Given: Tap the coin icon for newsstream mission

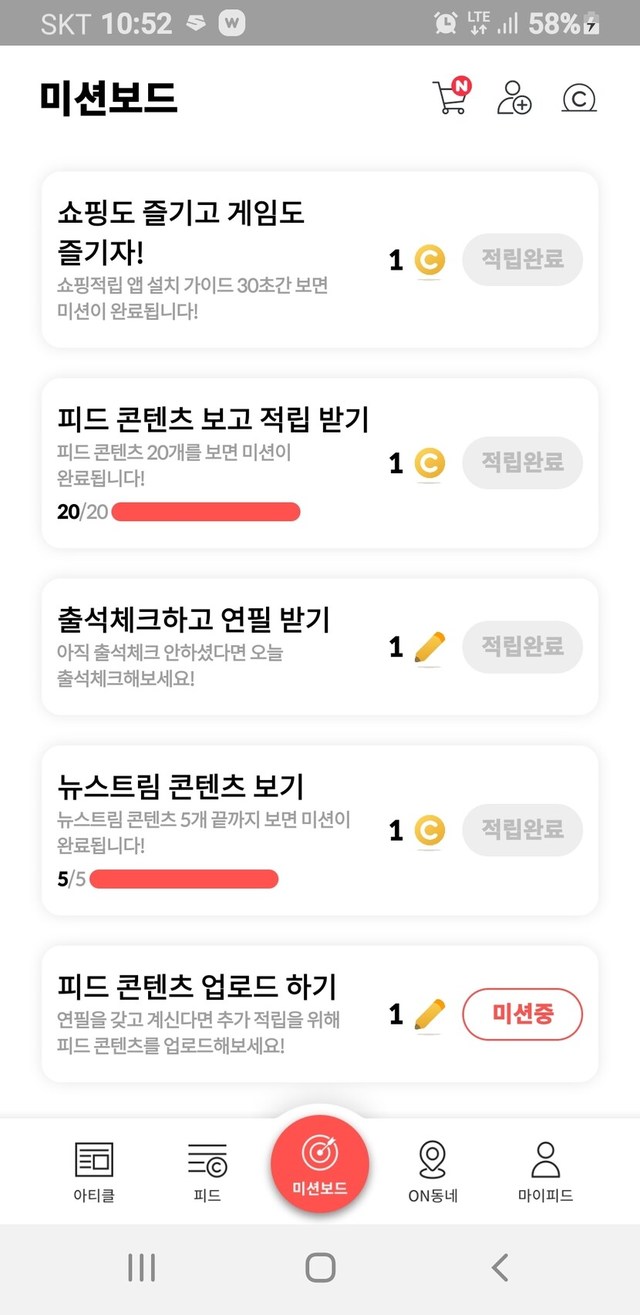Looking at the screenshot, I should click(x=429, y=830).
